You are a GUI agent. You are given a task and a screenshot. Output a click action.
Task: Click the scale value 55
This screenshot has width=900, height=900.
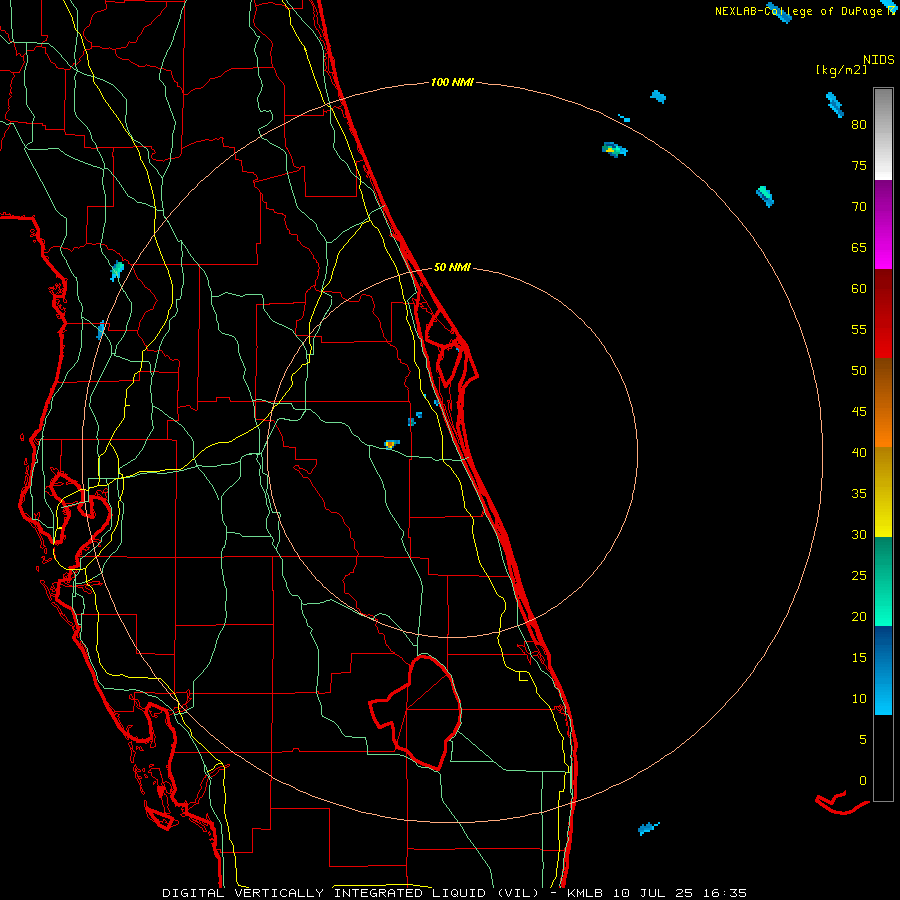coord(859,329)
